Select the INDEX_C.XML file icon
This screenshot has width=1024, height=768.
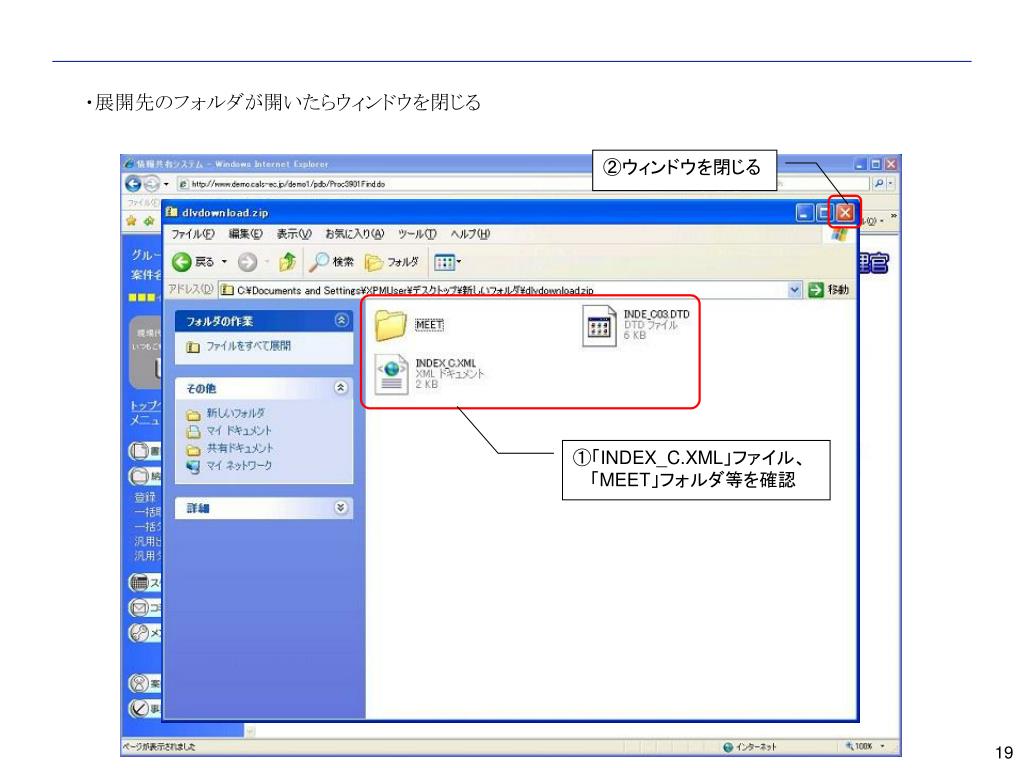[391, 374]
